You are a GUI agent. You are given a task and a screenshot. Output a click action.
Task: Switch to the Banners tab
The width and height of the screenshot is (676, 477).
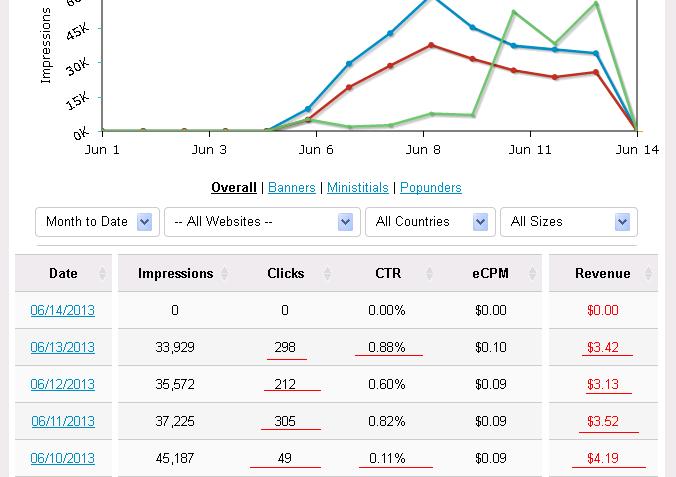coord(291,187)
